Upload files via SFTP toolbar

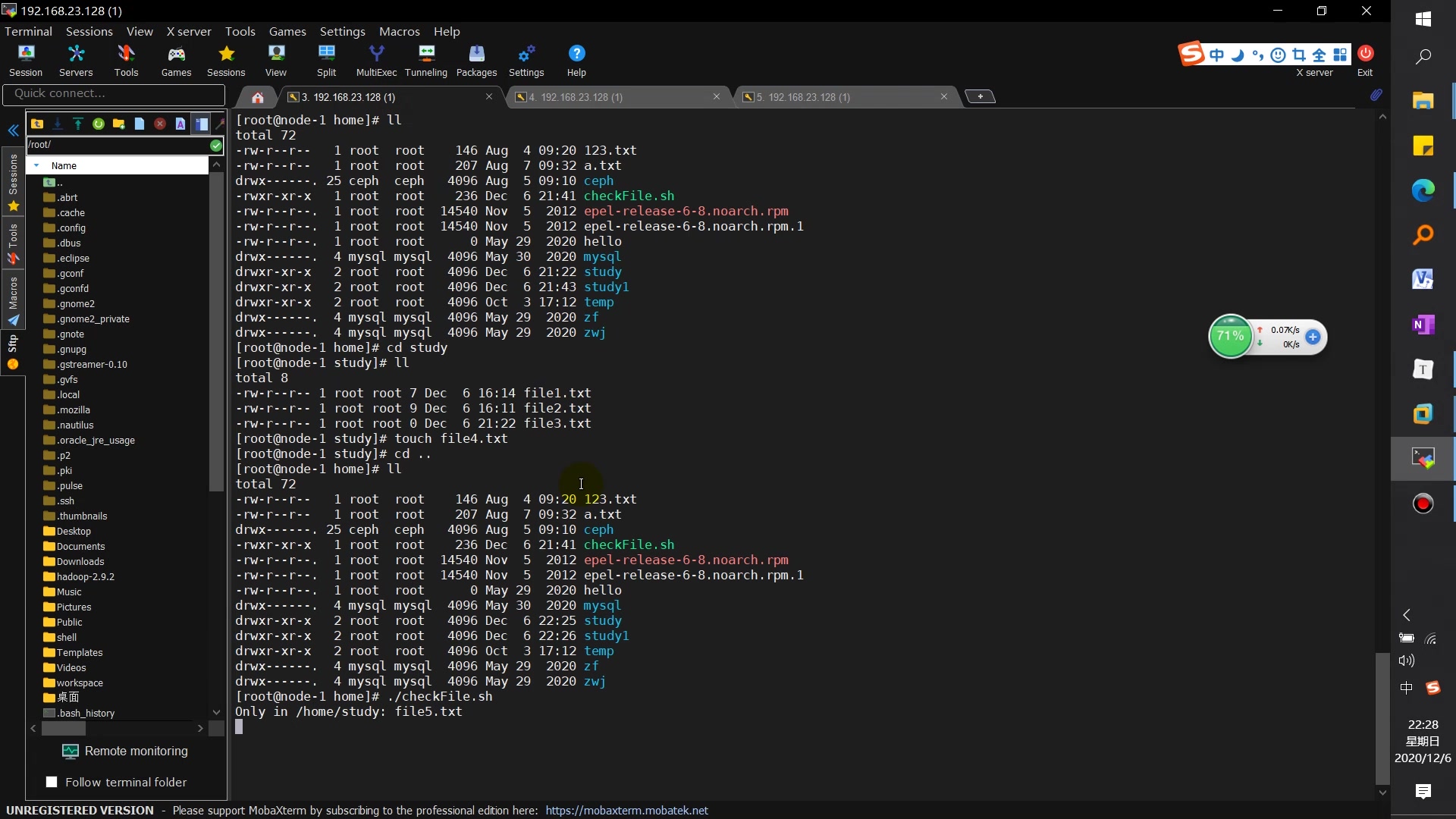click(x=78, y=124)
